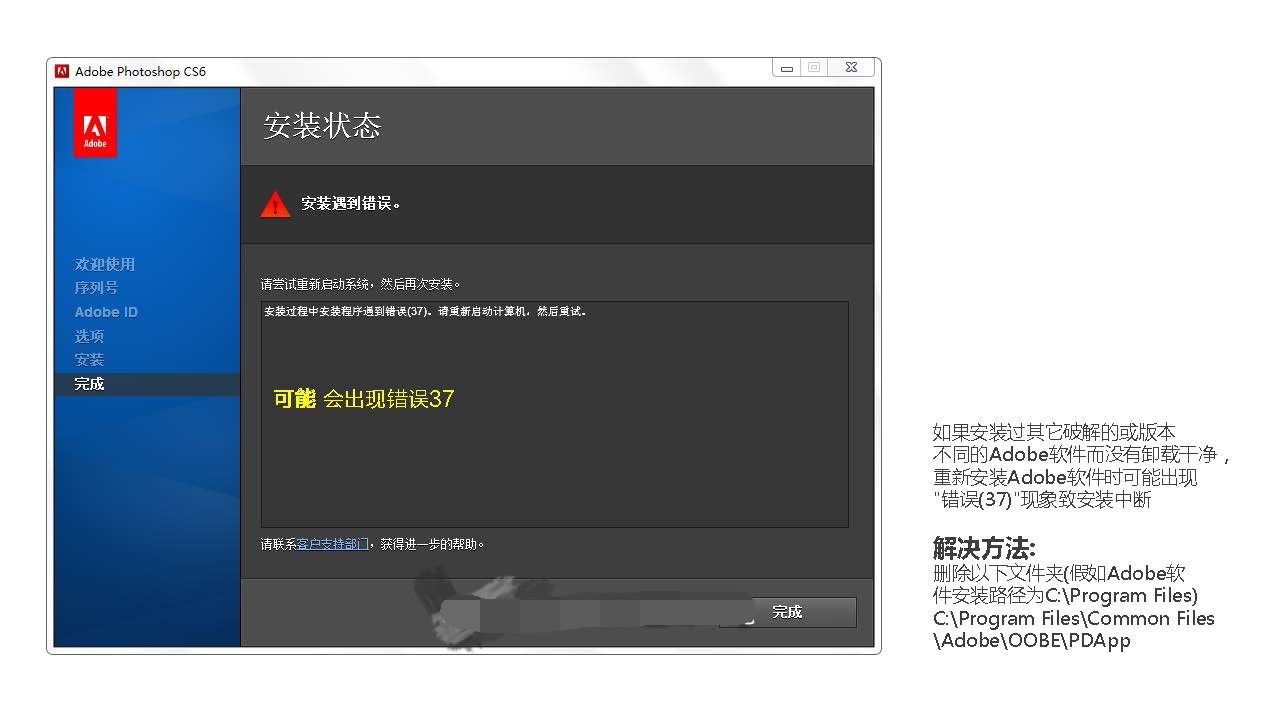
Task: Click the red warning triangle icon
Action: coord(275,204)
